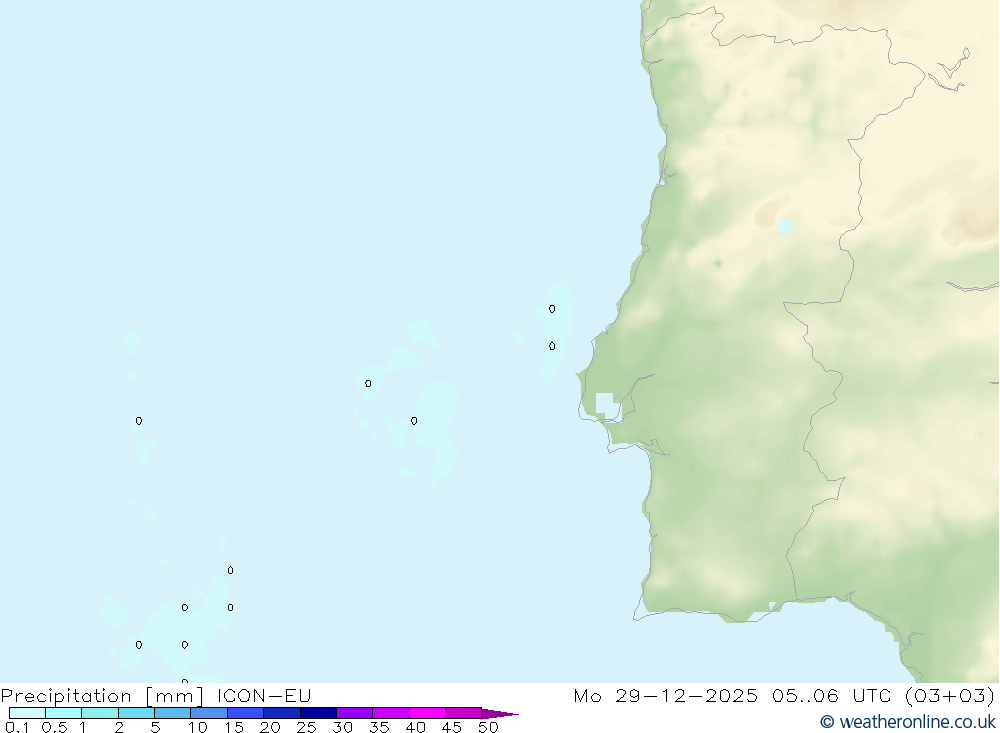Open the weatheronline.co.uk link

908,722
